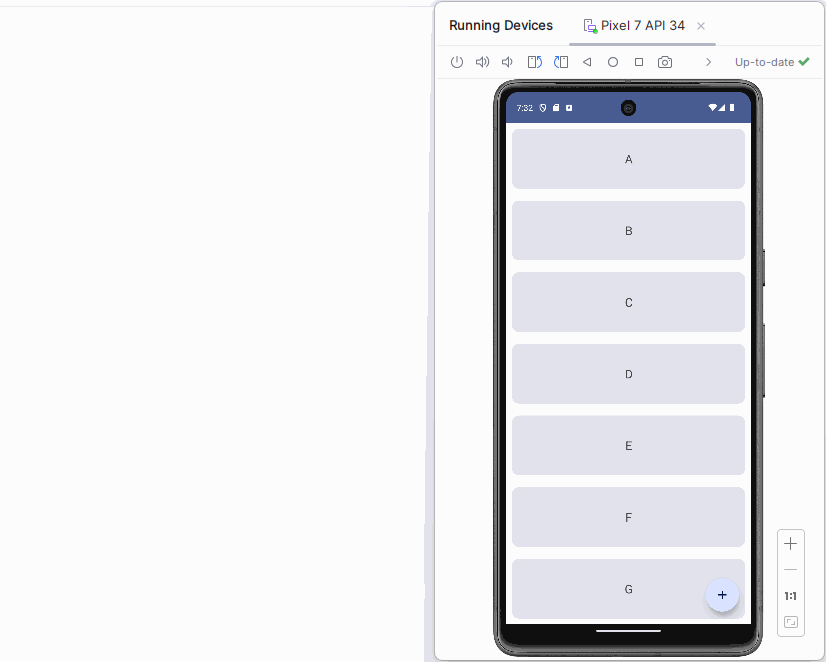
Task: Zoom in the emulator with plus control
Action: click(x=790, y=544)
